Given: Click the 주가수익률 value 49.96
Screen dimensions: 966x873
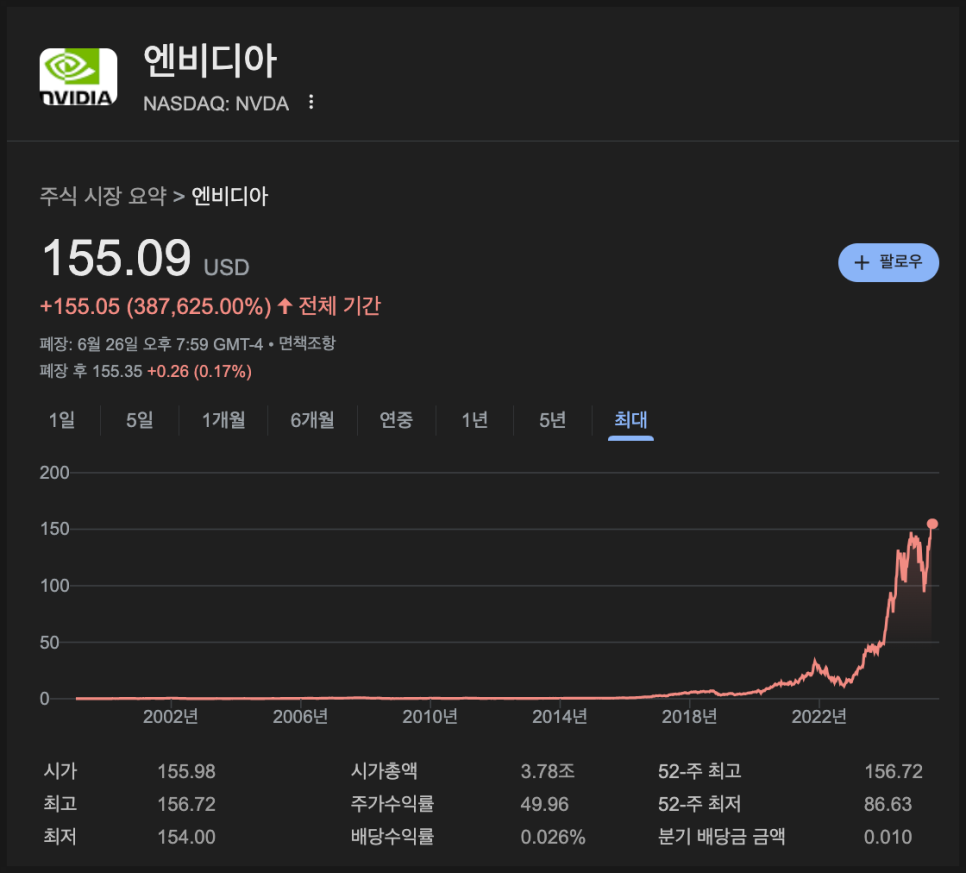Looking at the screenshot, I should (x=545, y=804).
